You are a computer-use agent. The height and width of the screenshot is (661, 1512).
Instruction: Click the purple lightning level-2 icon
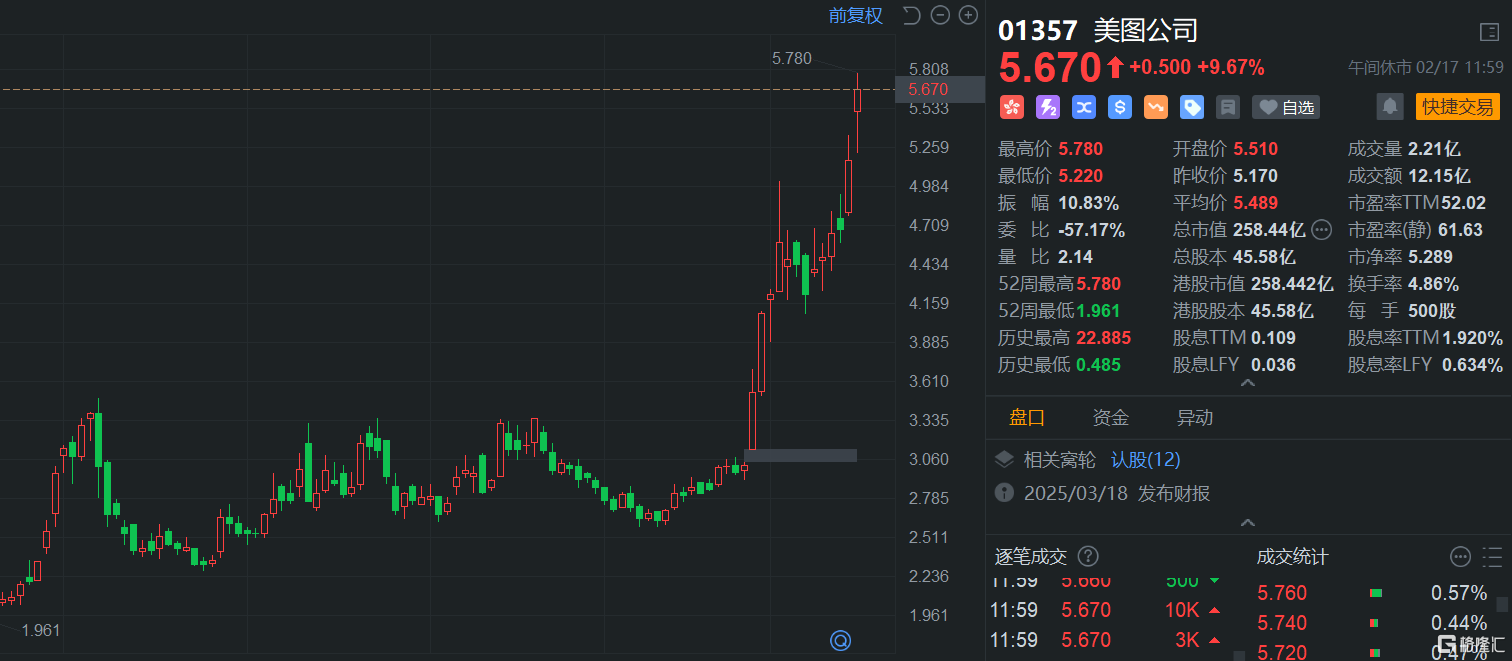click(1047, 107)
